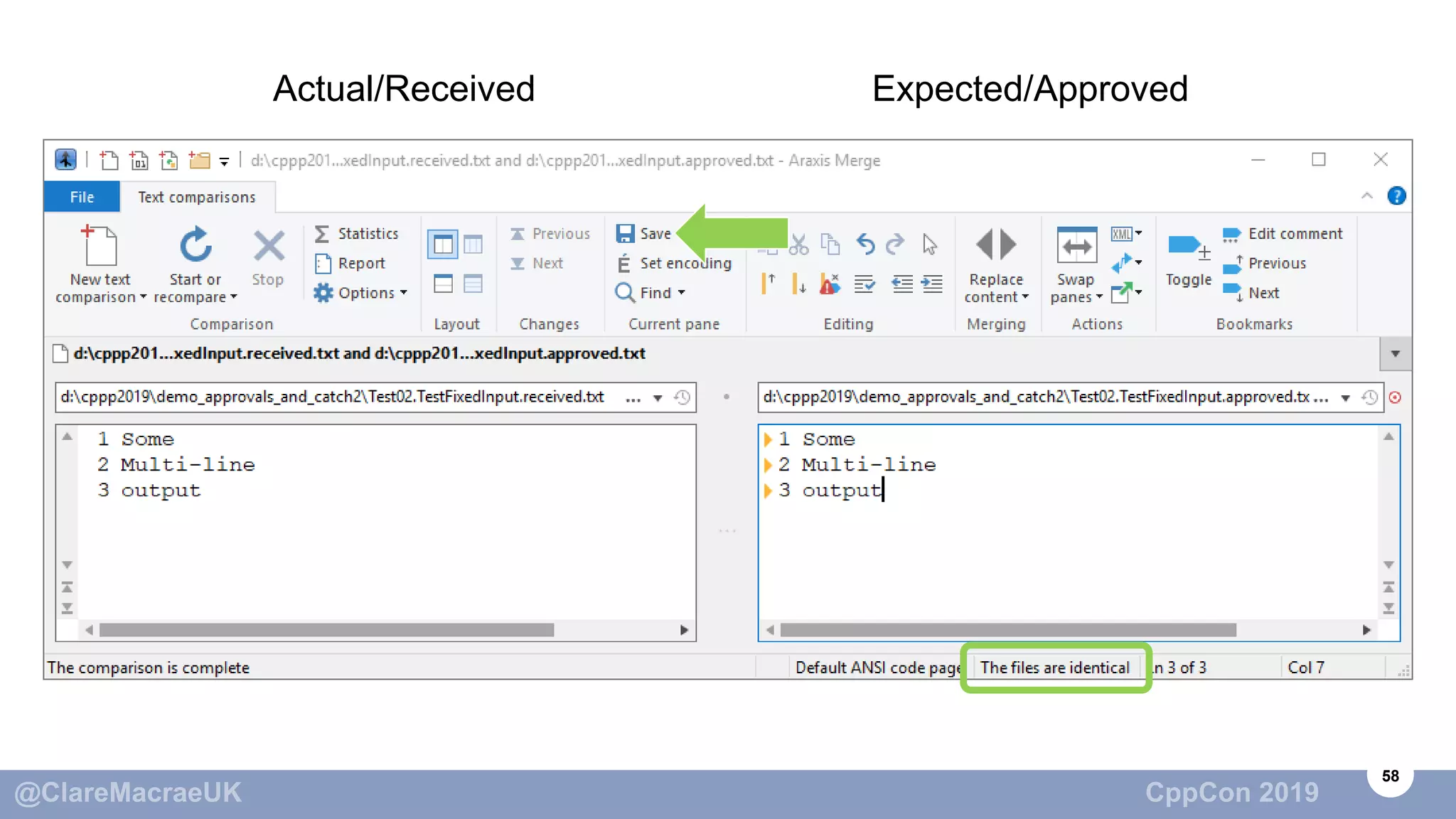1456x819 pixels.
Task: Open the Start or recompare dropdown arrow
Action: tap(233, 296)
